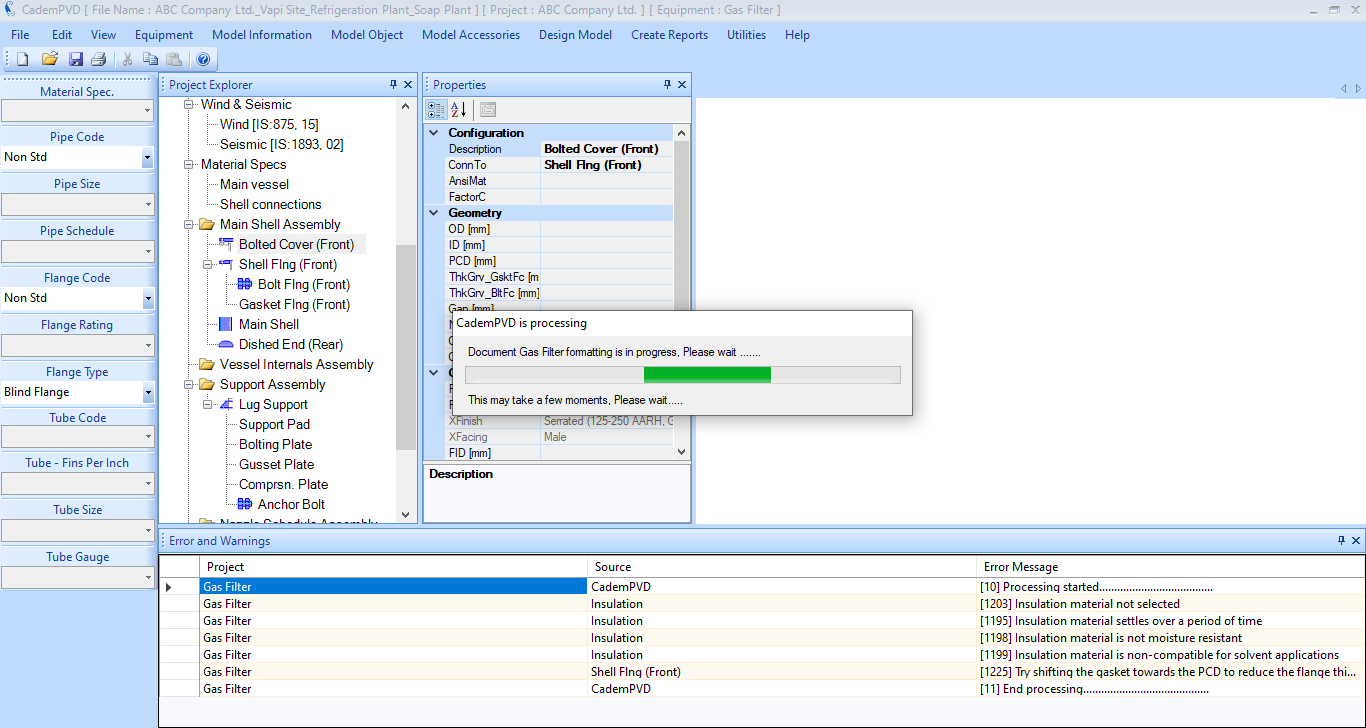Select Wind [IS:875, 15] in tree
The image size is (1366, 728).
pos(269,125)
